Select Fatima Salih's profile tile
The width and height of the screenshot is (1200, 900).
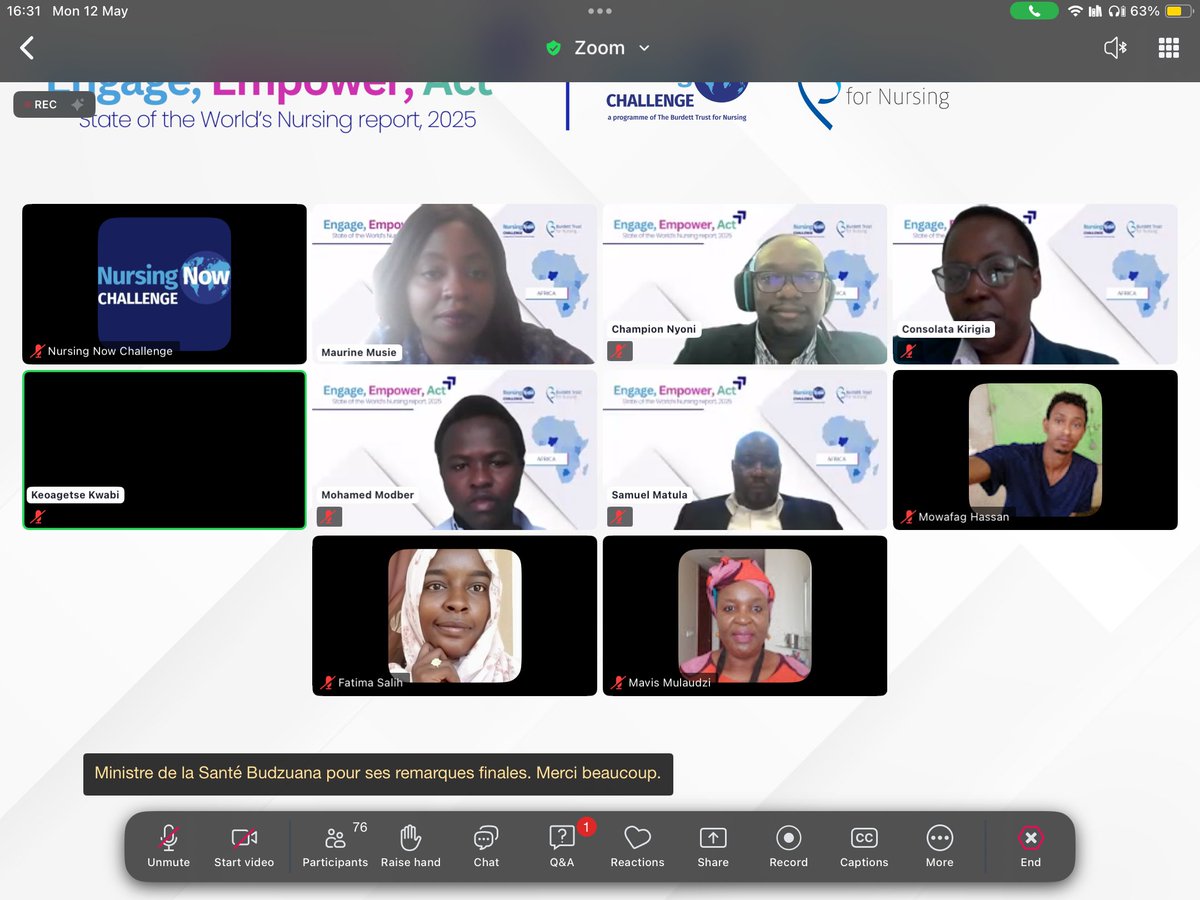455,616
